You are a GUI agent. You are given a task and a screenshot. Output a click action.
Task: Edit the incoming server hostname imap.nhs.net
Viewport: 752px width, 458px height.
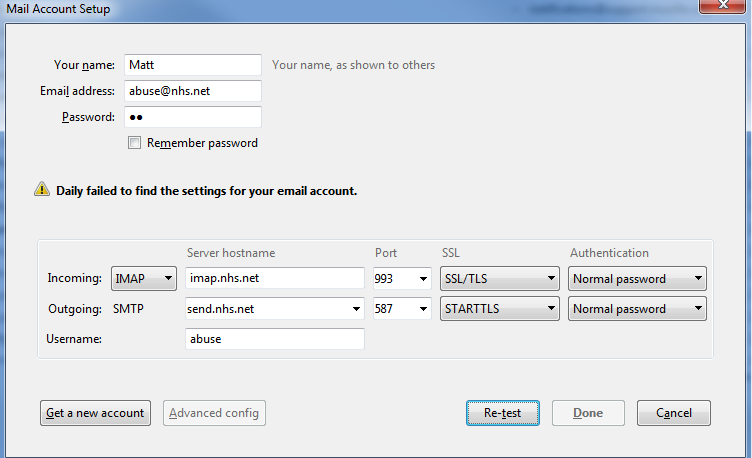pyautogui.click(x=275, y=279)
